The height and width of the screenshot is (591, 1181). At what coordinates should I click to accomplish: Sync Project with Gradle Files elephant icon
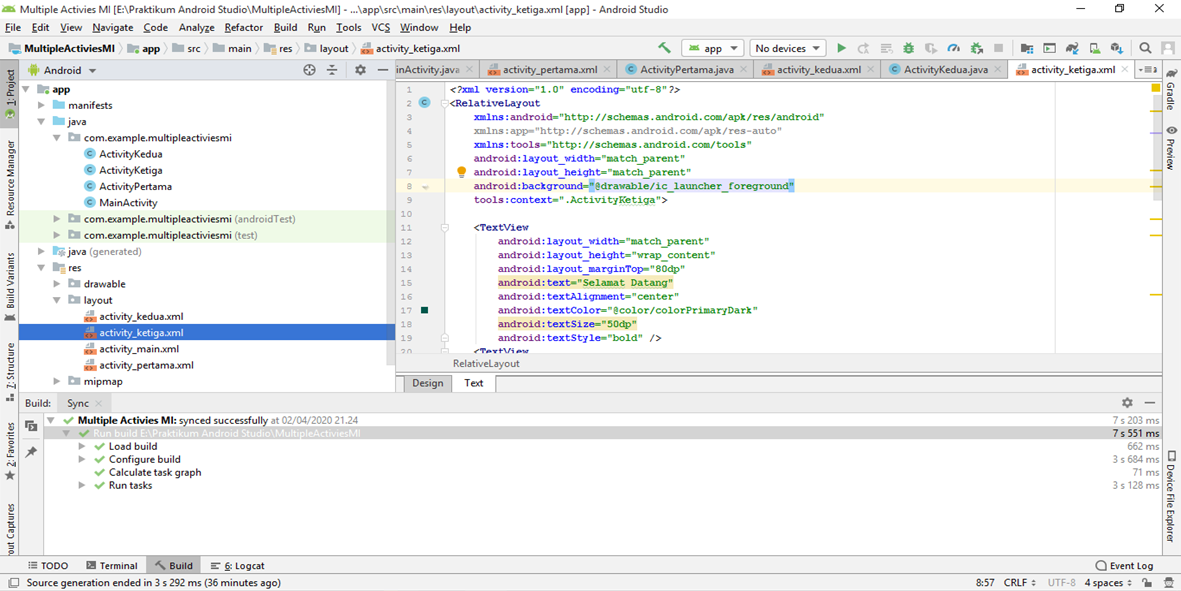coord(1072,48)
